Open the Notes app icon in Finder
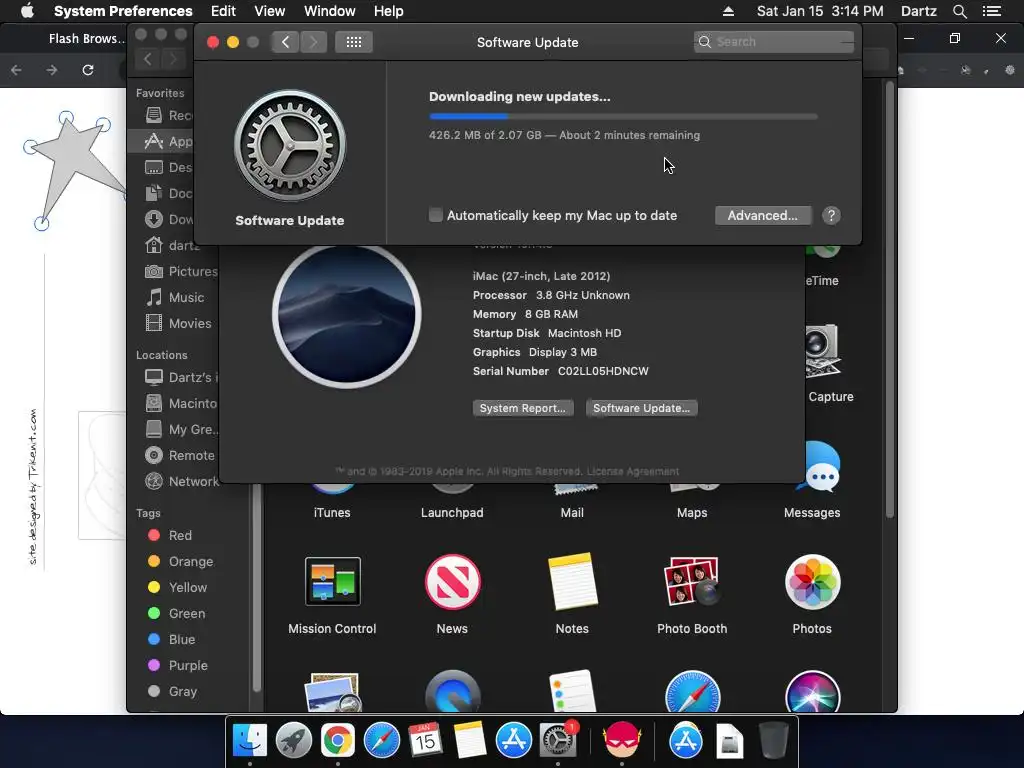This screenshot has height=768, width=1024. point(572,581)
